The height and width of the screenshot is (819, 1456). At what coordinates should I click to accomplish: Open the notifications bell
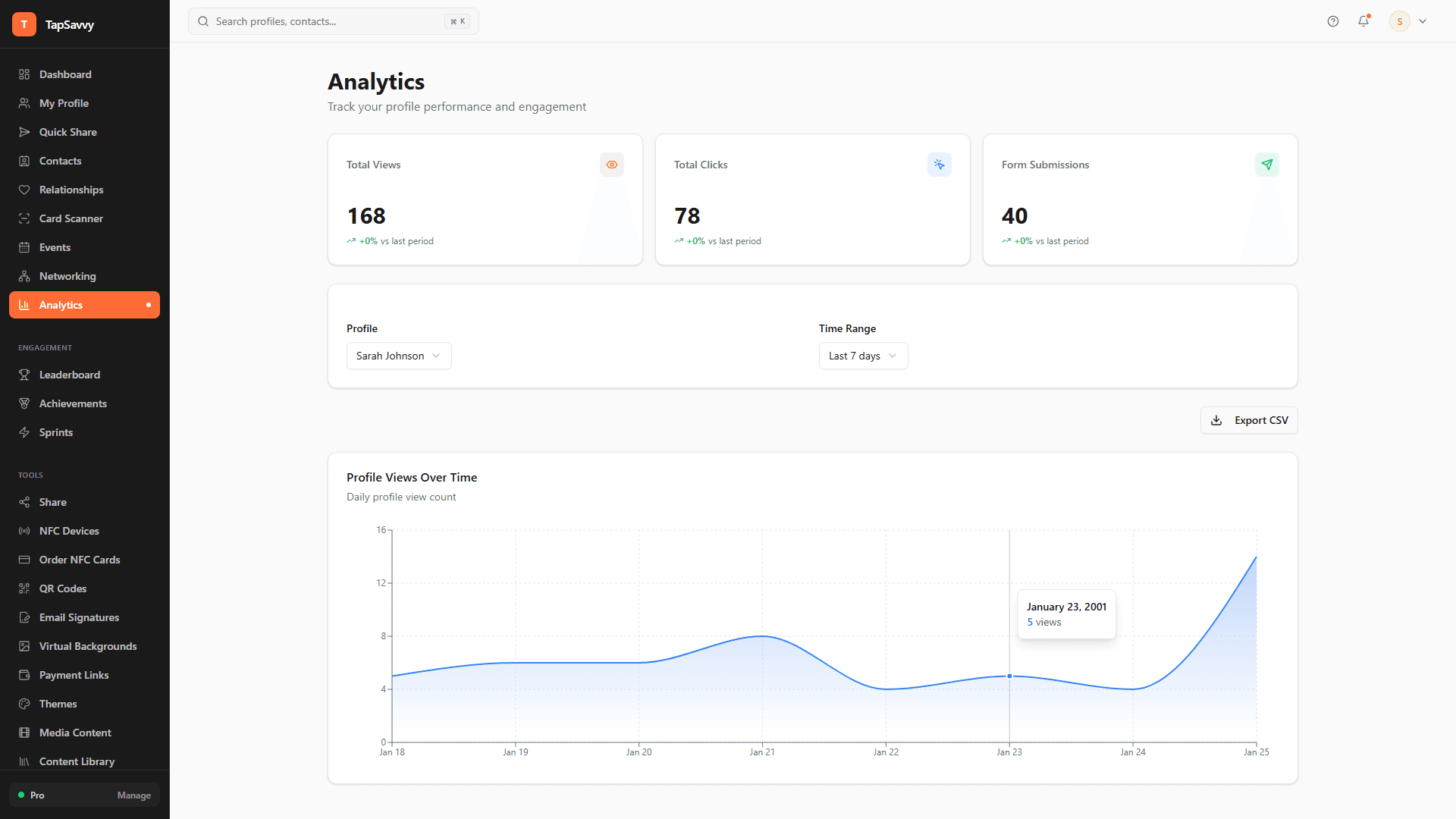point(1363,21)
